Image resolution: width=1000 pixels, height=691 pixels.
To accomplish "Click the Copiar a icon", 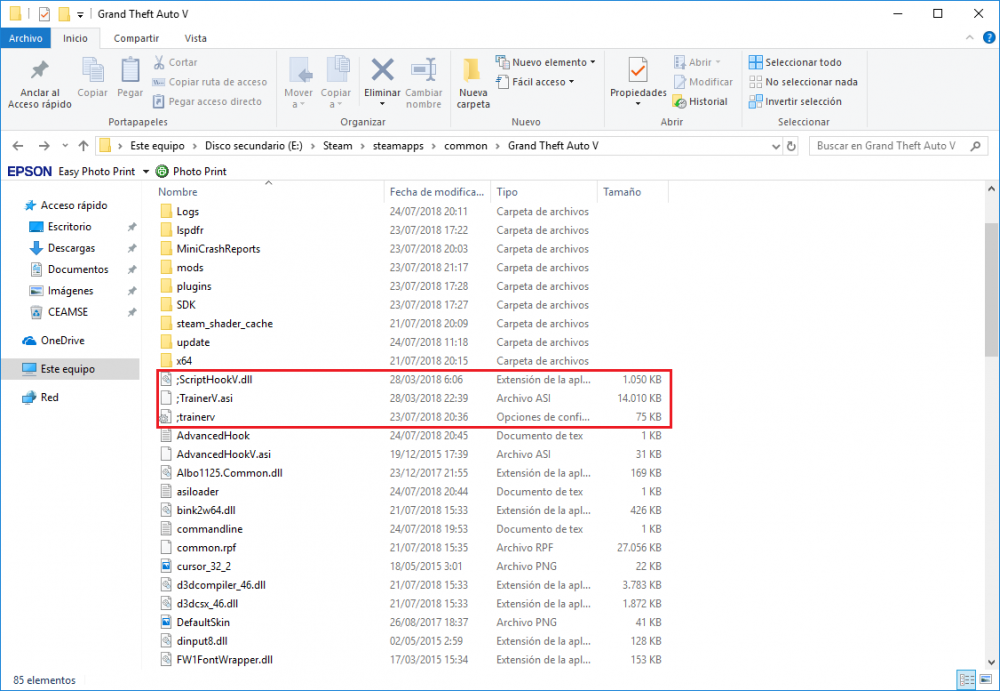I will pos(336,70).
